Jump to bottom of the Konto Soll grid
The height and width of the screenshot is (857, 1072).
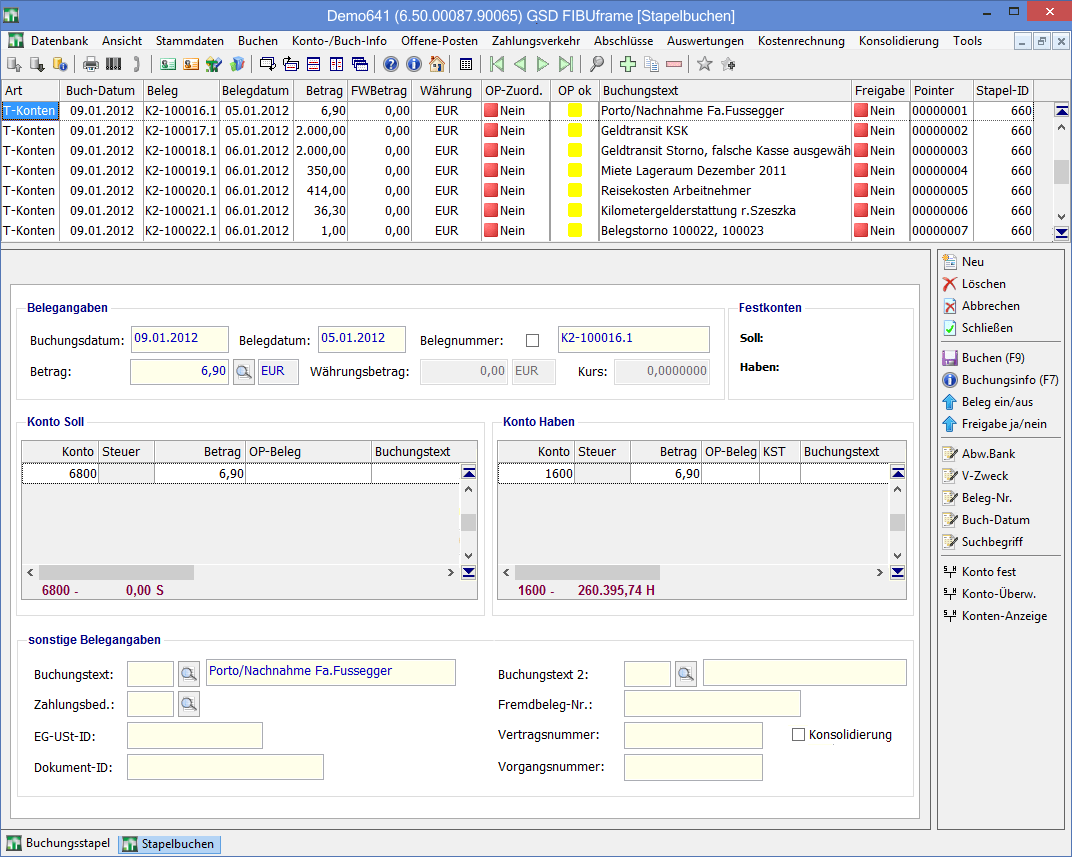[469, 572]
